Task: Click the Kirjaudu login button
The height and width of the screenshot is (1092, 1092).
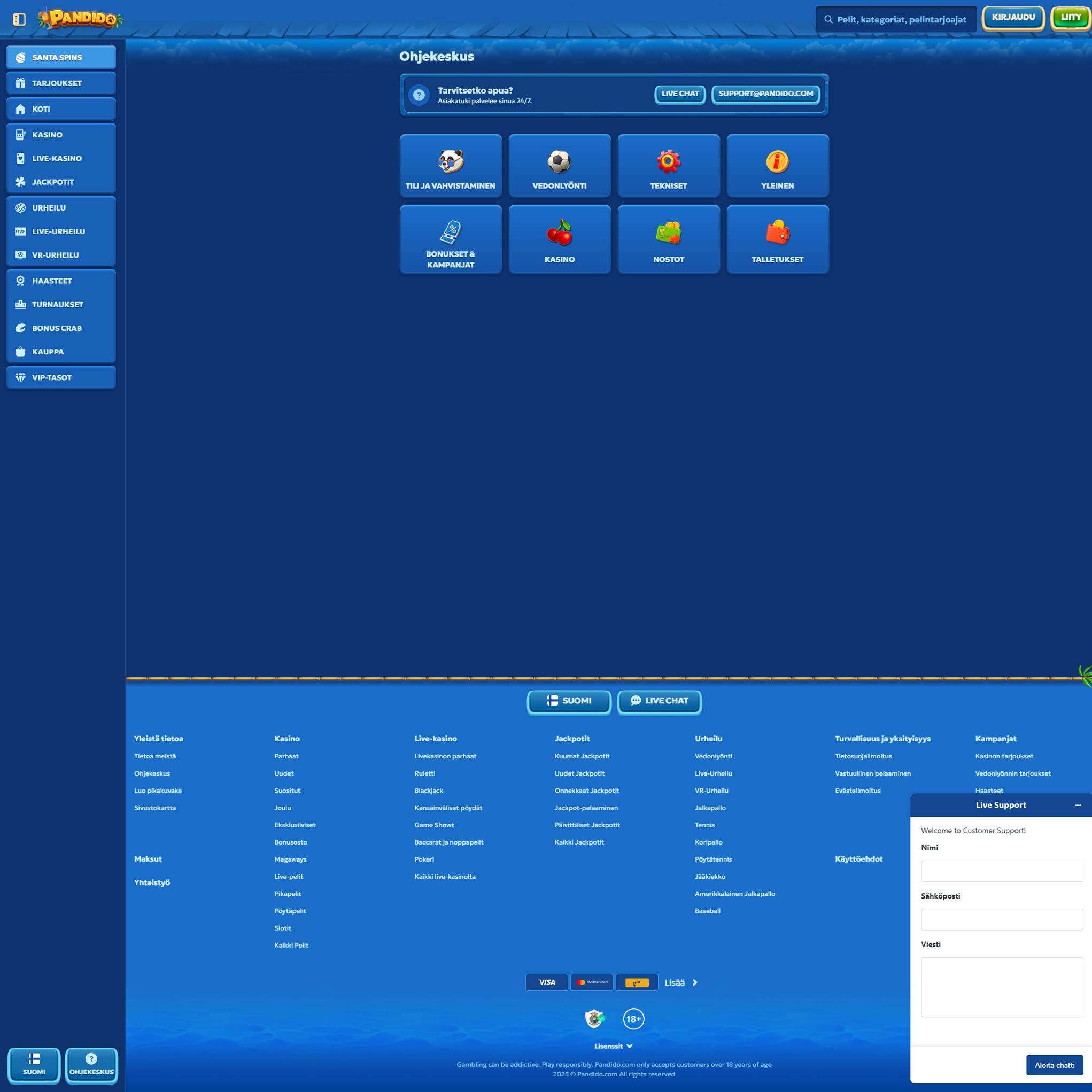Action: 1013,18
